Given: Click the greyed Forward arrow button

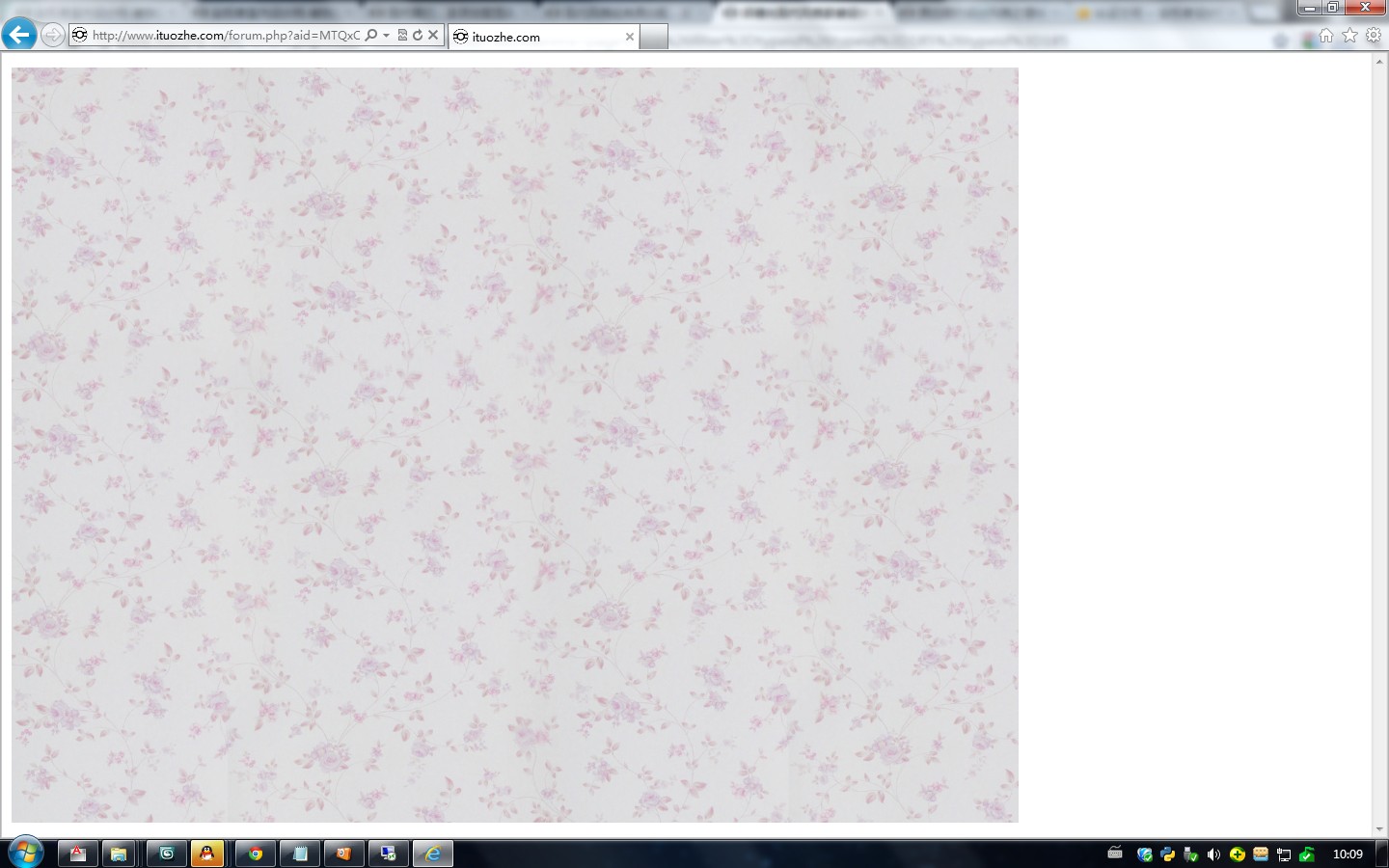Looking at the screenshot, I should [x=53, y=36].
